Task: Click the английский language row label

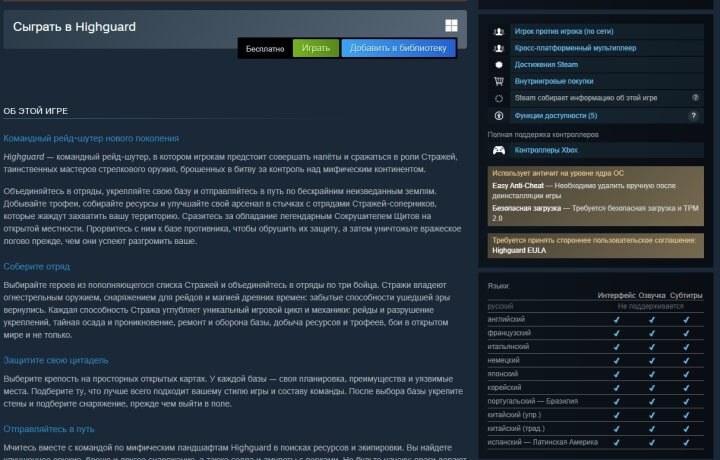Action: 506,319
